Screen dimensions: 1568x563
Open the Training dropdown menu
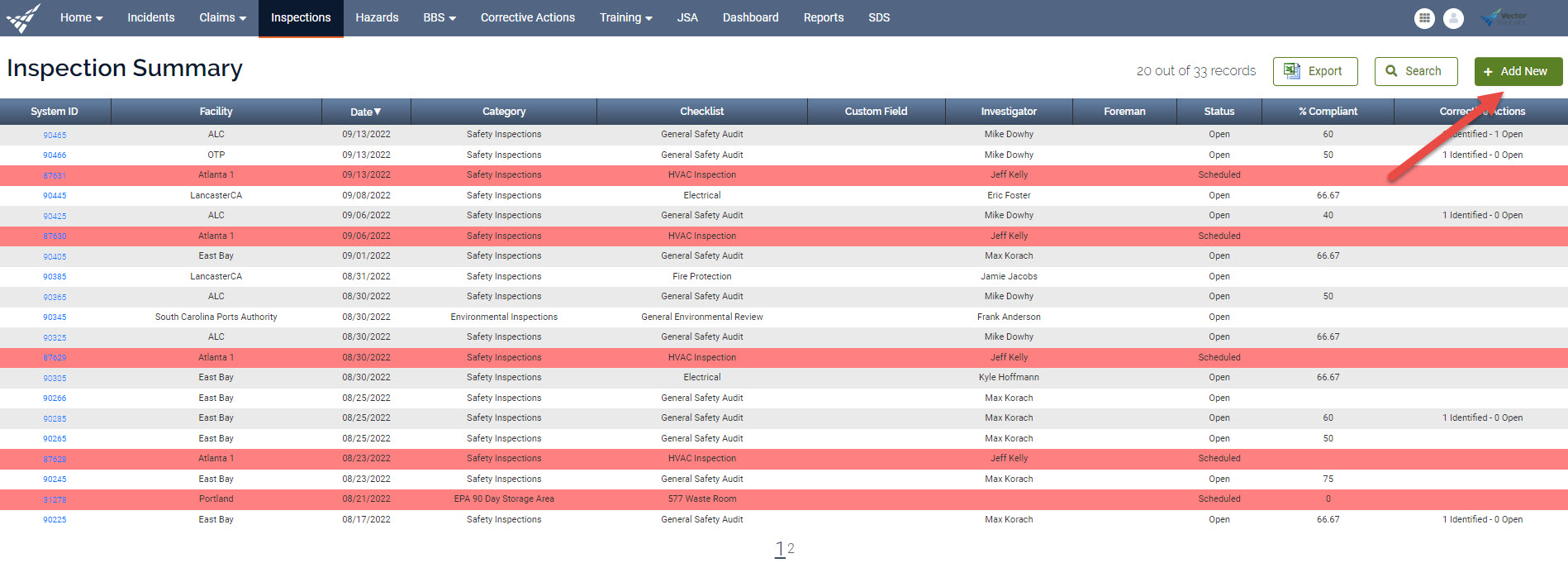(x=625, y=17)
